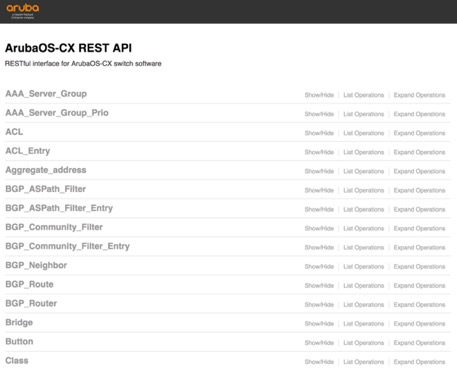Open the BGP_Neighbor resource heading
Viewport: 457px width, 369px height.
[36, 265]
